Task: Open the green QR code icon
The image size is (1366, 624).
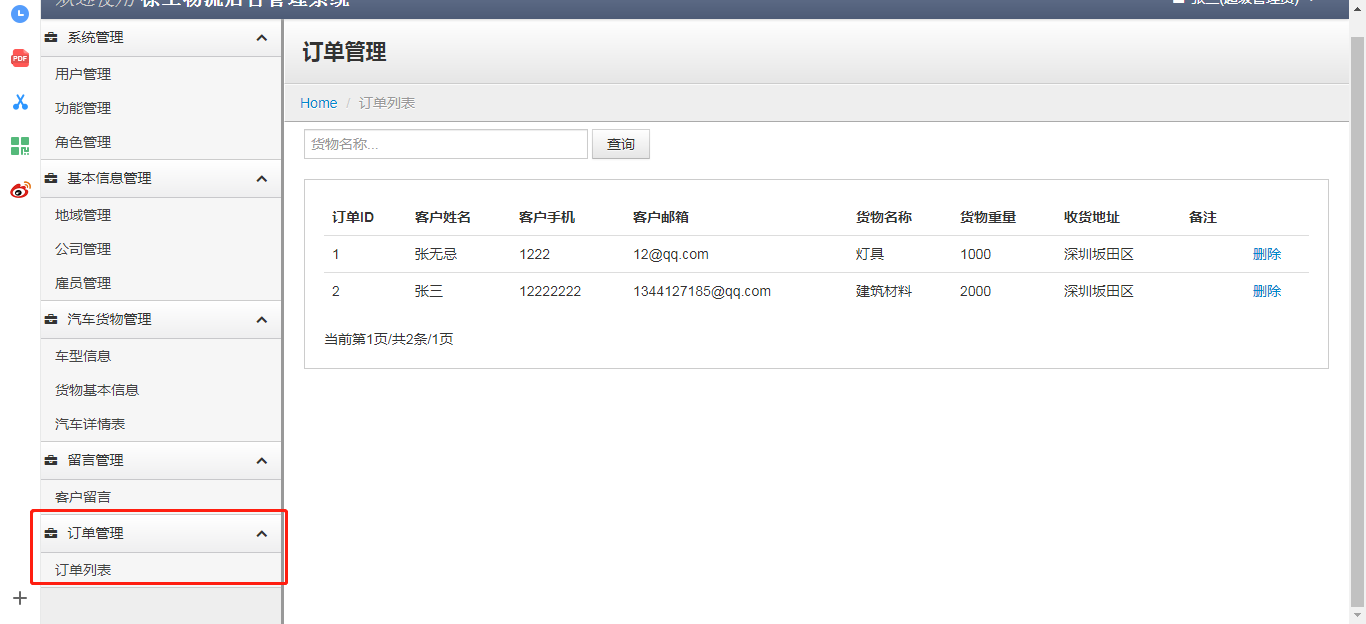Action: (19, 146)
